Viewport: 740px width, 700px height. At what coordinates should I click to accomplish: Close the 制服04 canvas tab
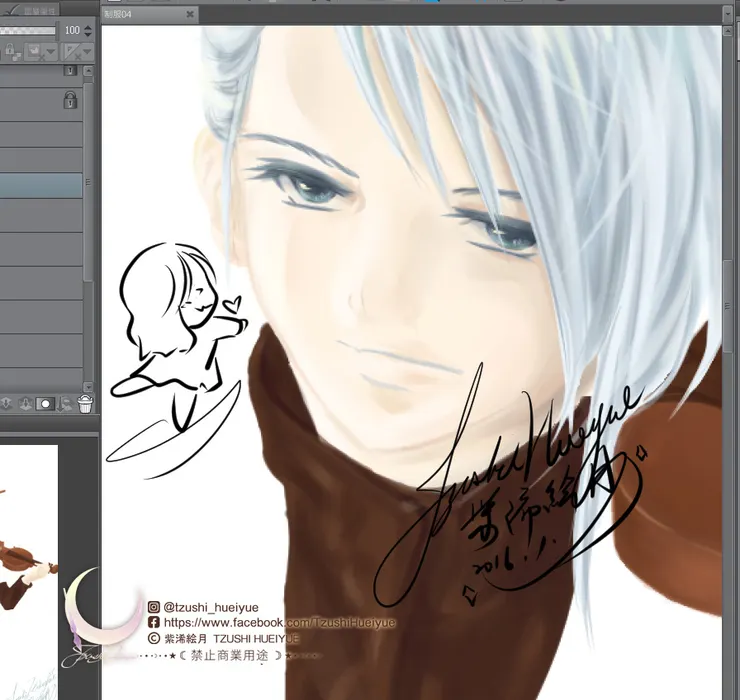click(190, 15)
